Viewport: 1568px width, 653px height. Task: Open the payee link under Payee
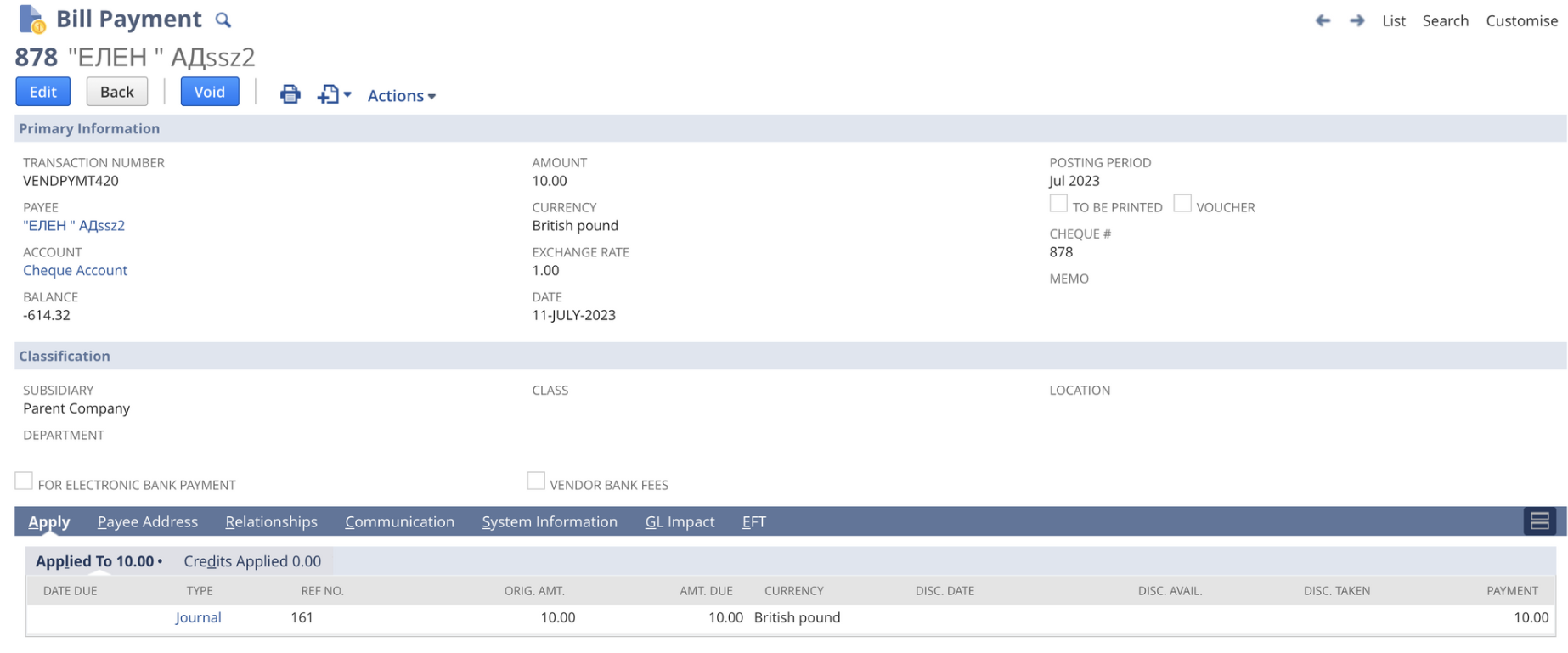click(74, 226)
